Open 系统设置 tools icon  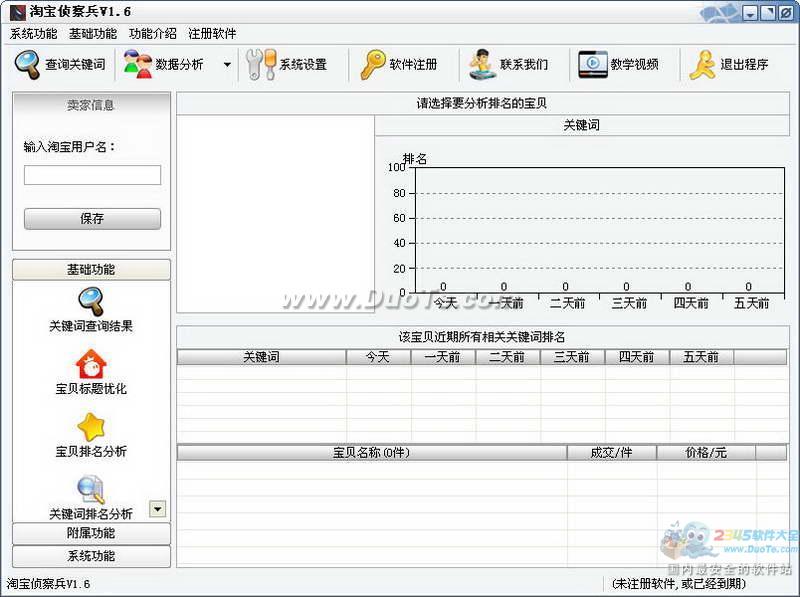(261, 65)
